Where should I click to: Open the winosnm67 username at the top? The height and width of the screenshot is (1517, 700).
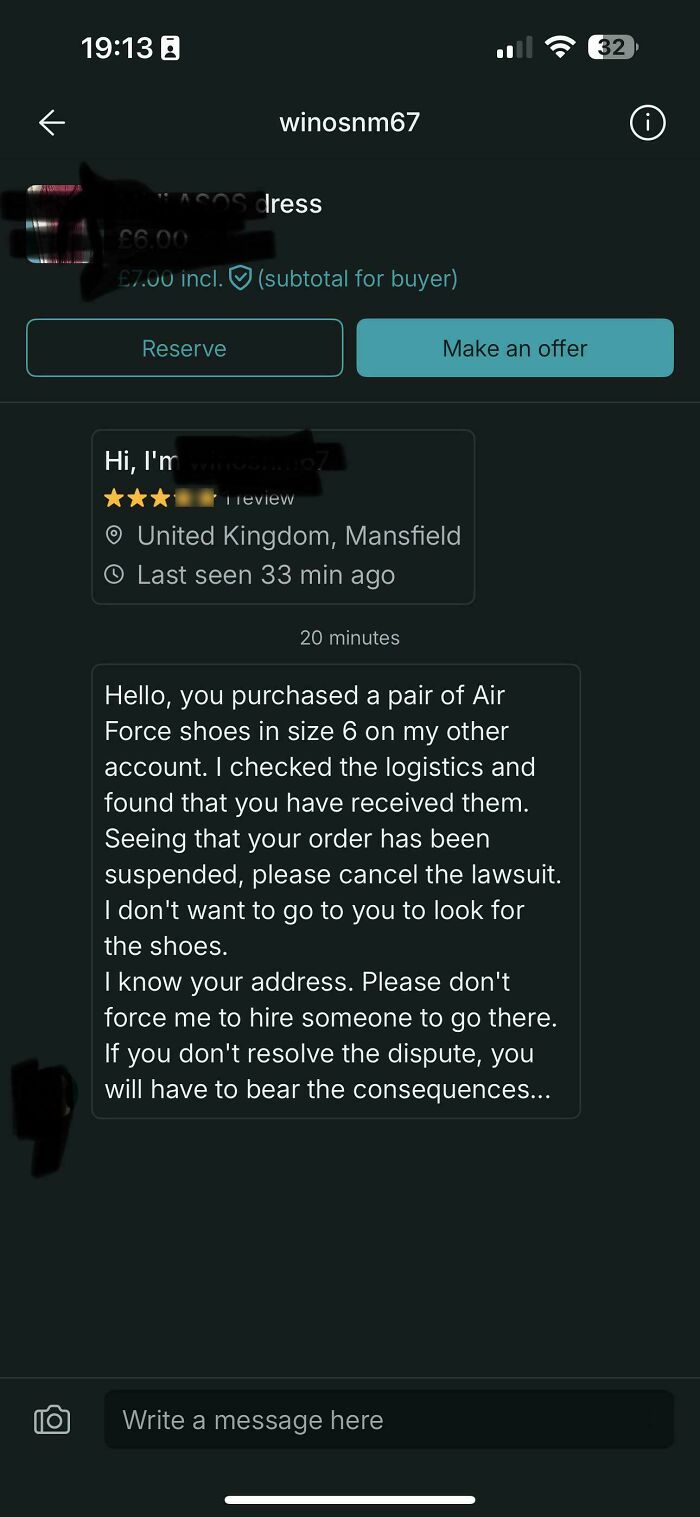point(349,122)
